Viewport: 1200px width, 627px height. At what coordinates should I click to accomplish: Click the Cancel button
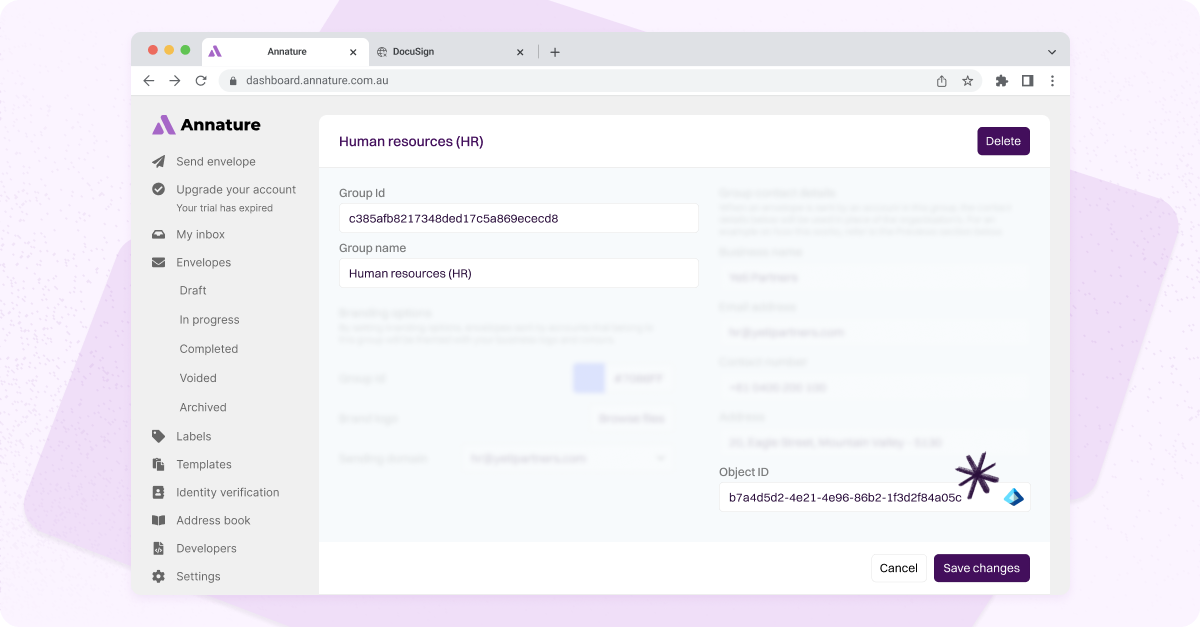pyautogui.click(x=898, y=568)
